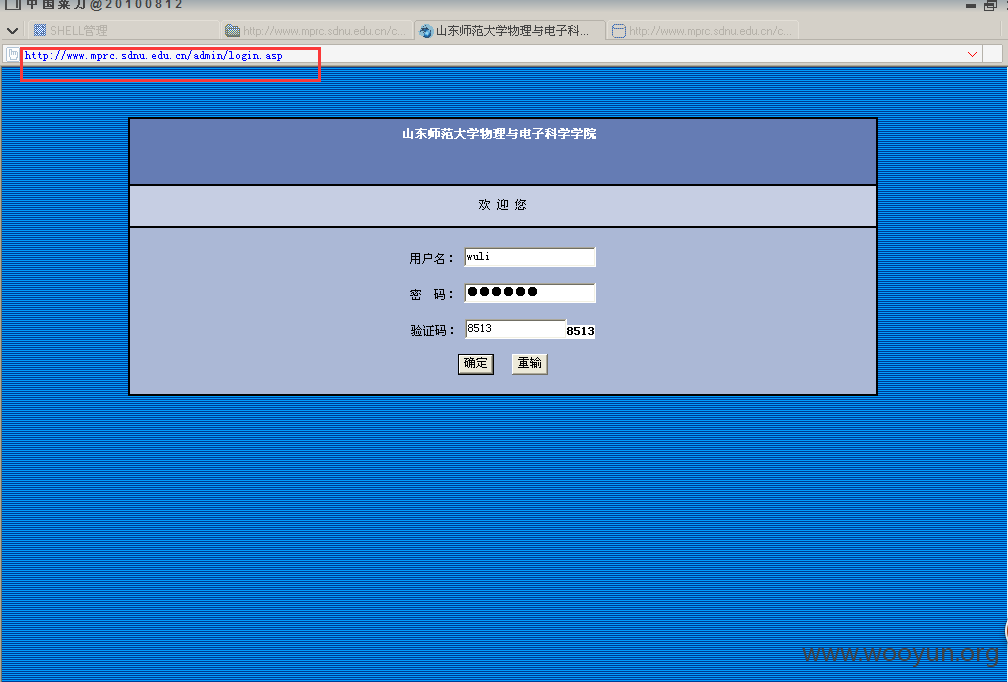This screenshot has height=682, width=1008.
Task: Restore the window size from the title bar
Action: 991,6
